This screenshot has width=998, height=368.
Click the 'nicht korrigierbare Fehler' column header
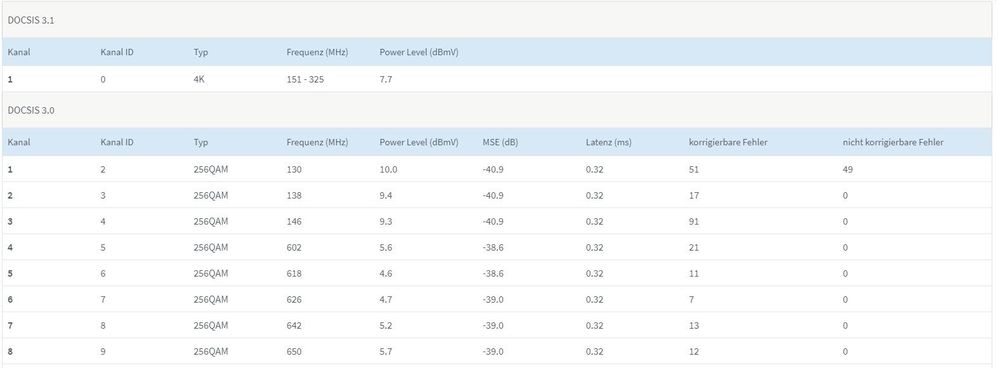pyautogui.click(x=893, y=143)
